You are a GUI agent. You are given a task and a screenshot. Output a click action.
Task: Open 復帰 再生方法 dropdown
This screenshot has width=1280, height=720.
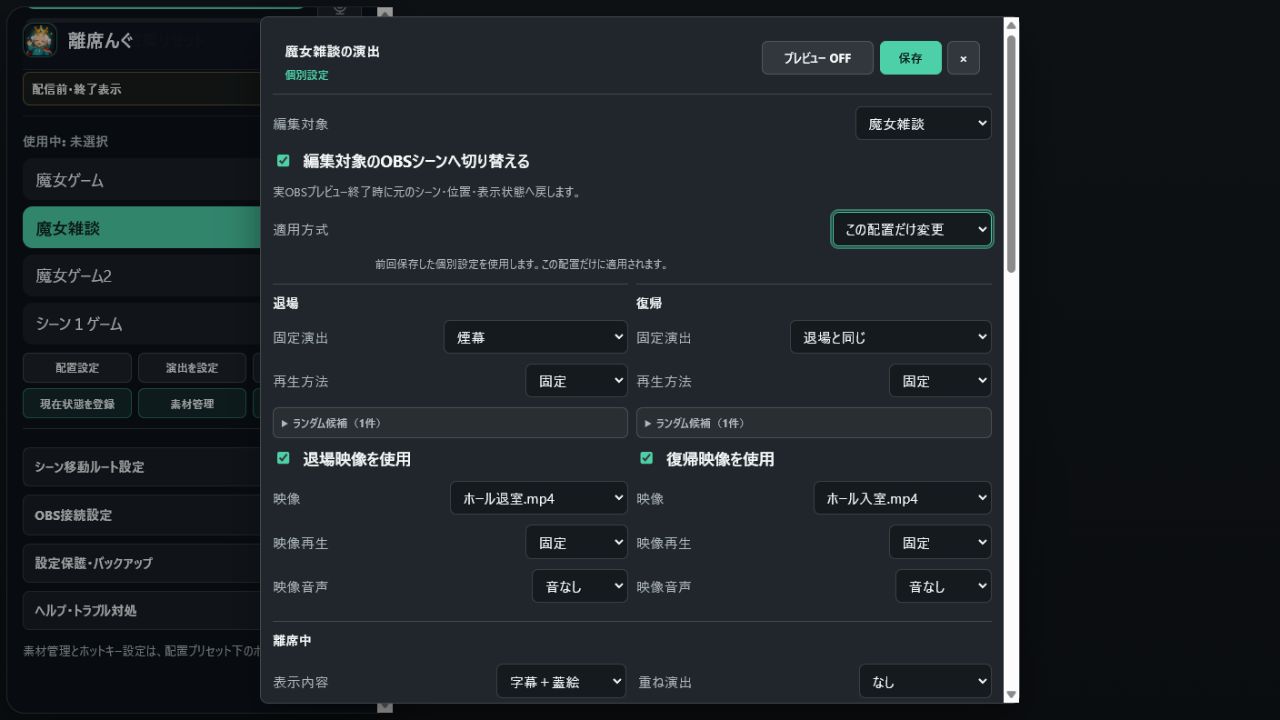(940, 381)
